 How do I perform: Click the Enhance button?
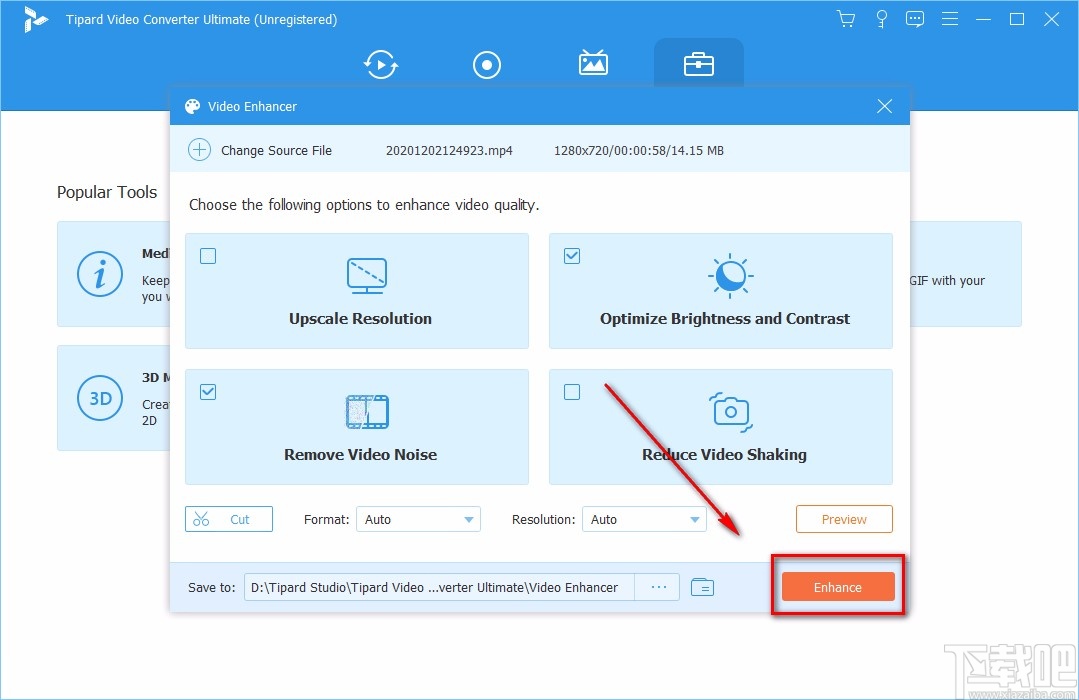(837, 586)
